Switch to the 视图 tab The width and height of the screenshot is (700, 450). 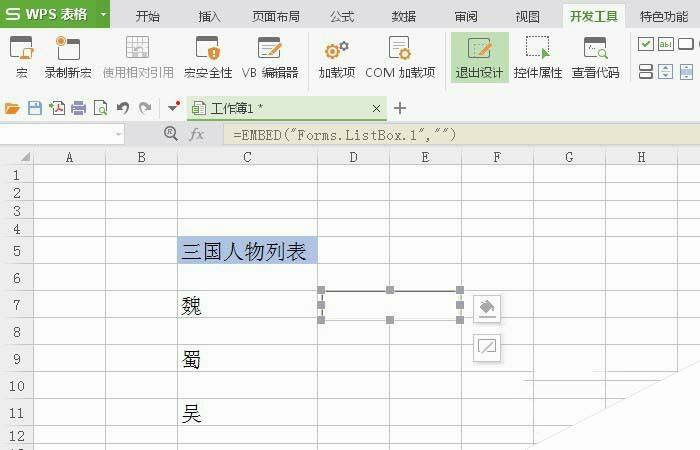(x=527, y=16)
